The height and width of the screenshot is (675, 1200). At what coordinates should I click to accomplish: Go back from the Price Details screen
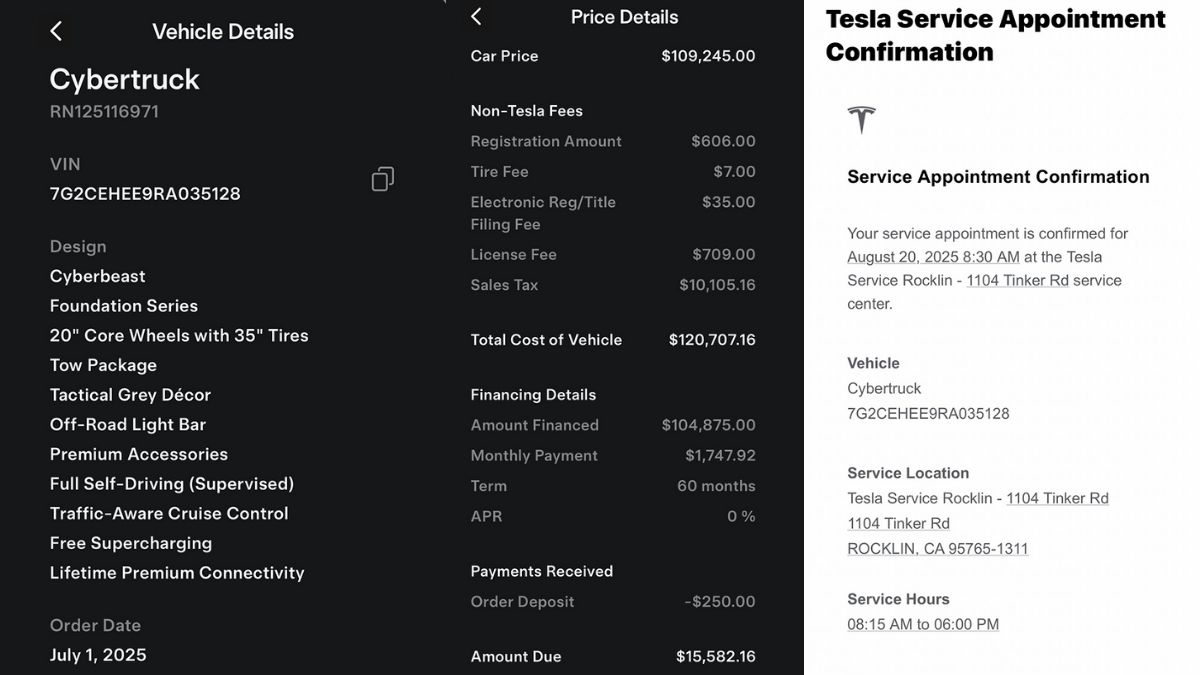pyautogui.click(x=476, y=16)
